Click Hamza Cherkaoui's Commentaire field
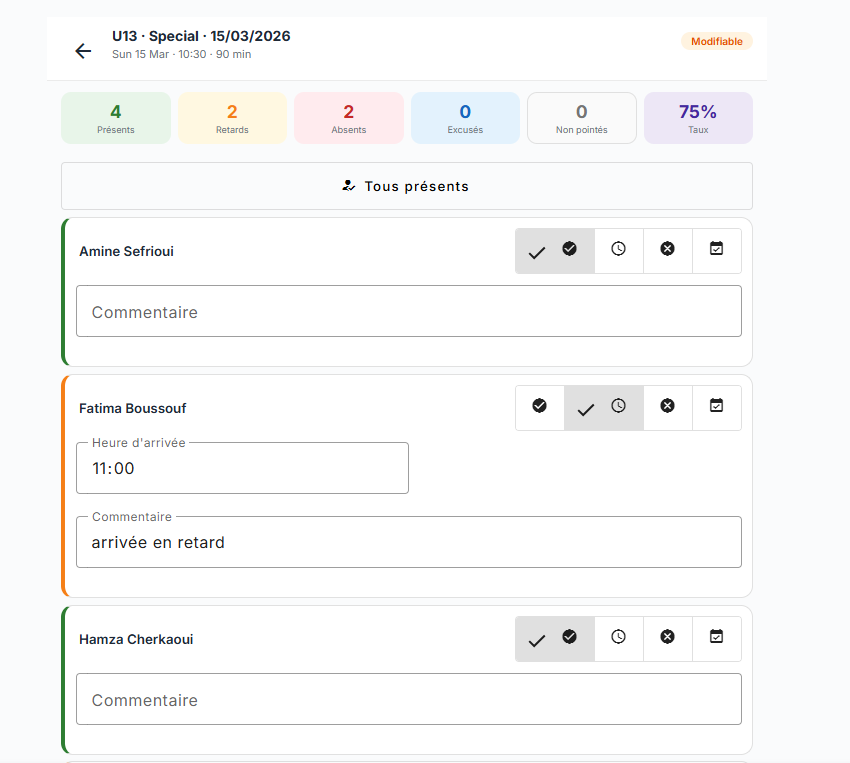This screenshot has width=850, height=763. [408, 700]
